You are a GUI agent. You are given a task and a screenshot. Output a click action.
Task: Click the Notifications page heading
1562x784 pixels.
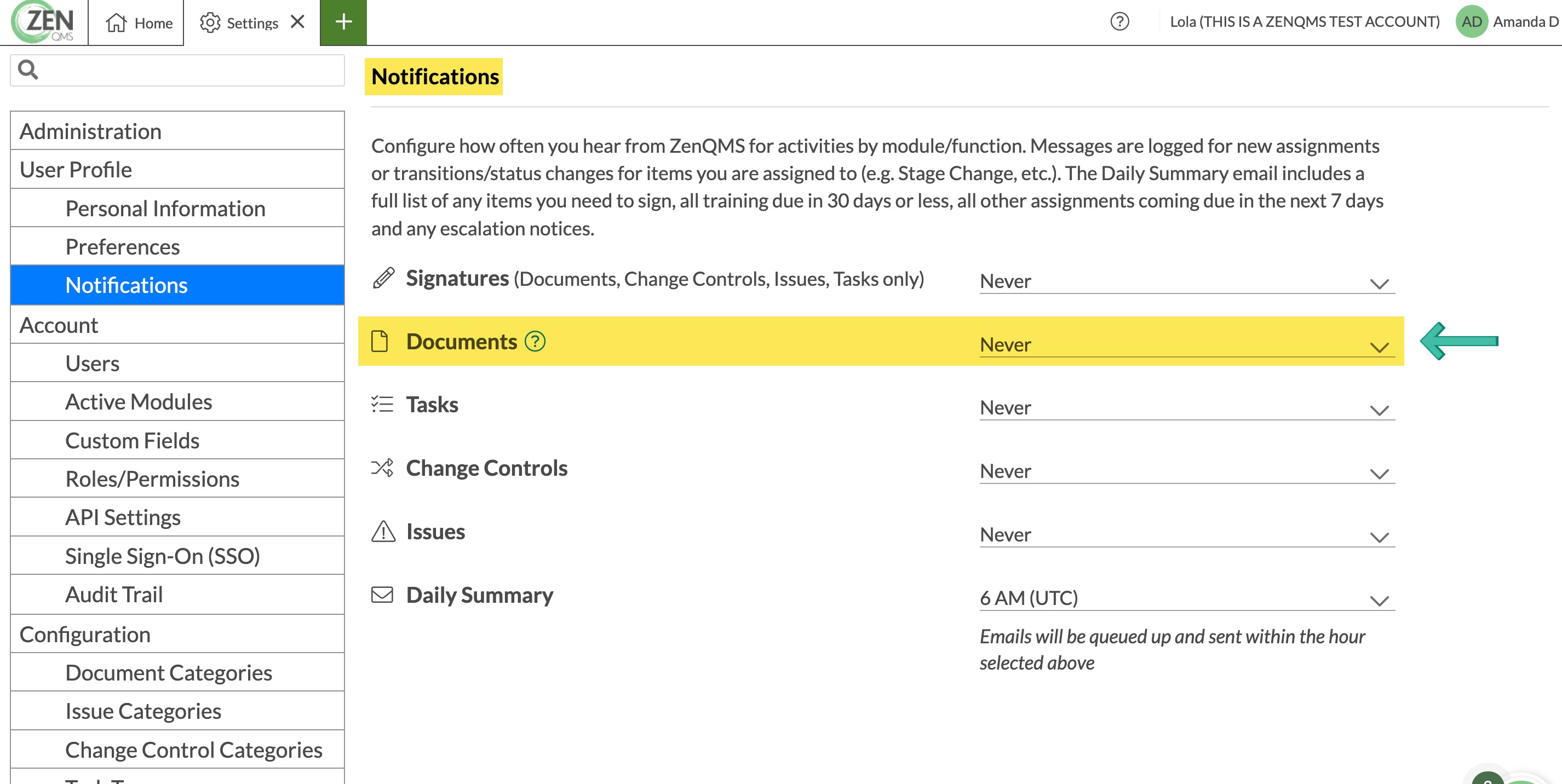pos(434,77)
